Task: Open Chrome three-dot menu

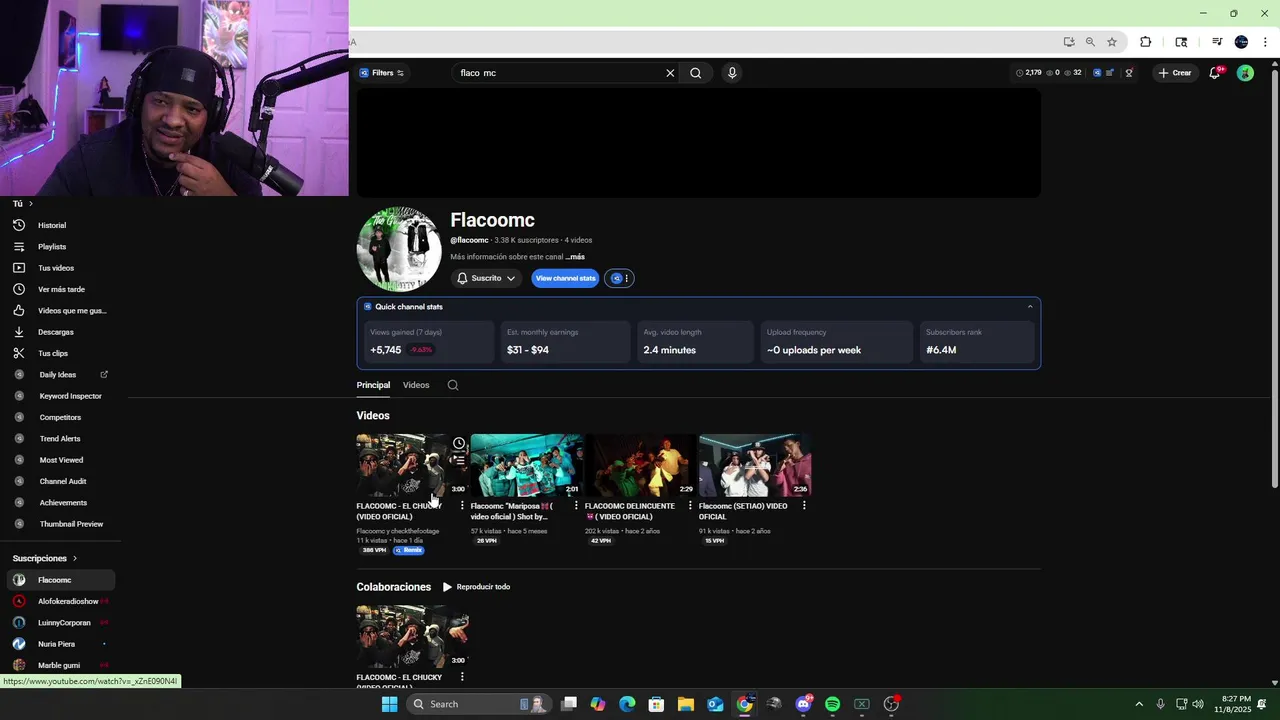Action: 1265,42
